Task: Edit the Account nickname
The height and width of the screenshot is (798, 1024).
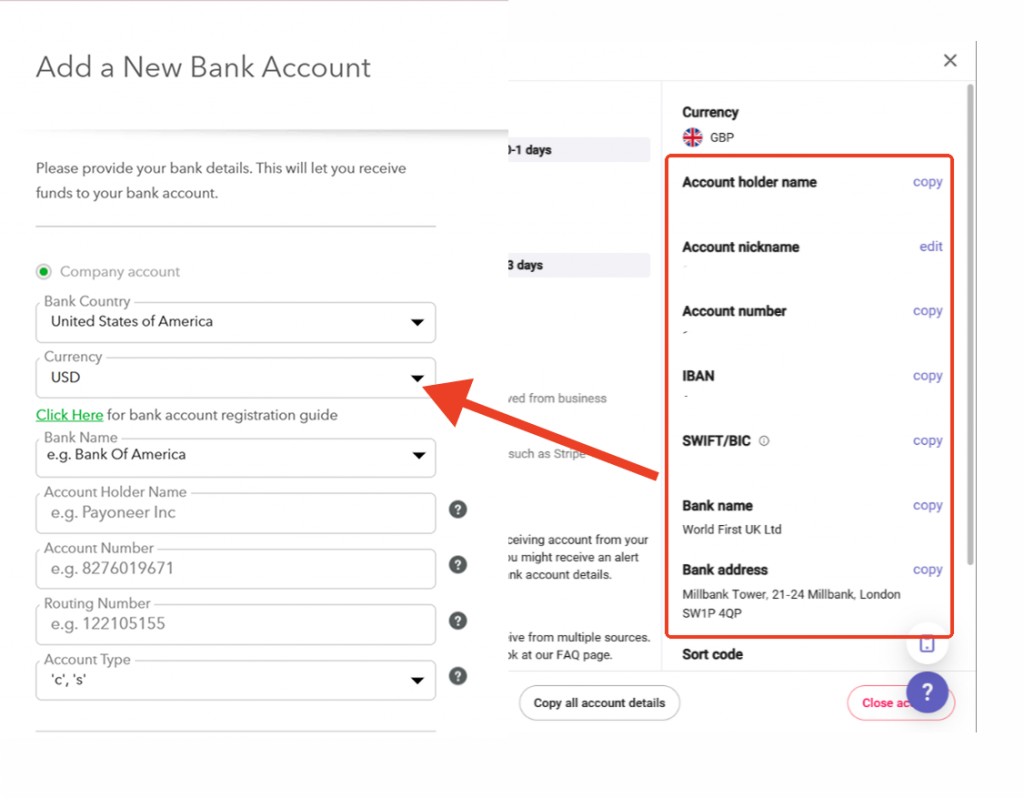Action: (931, 247)
